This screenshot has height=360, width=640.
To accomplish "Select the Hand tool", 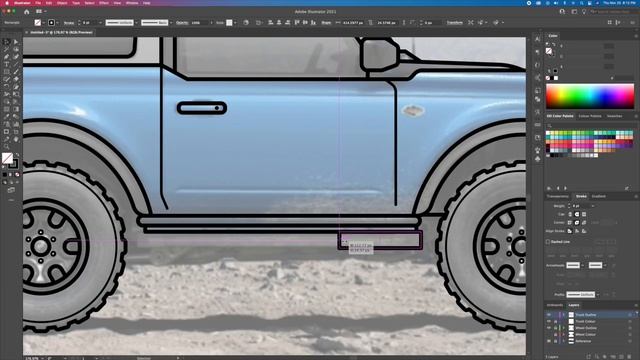I will coord(16,138).
